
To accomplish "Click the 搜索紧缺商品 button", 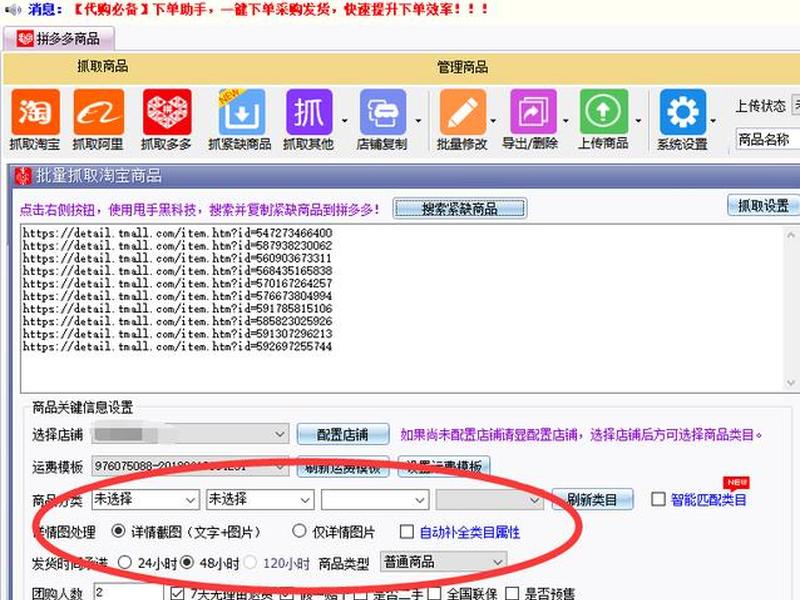I will pos(460,208).
